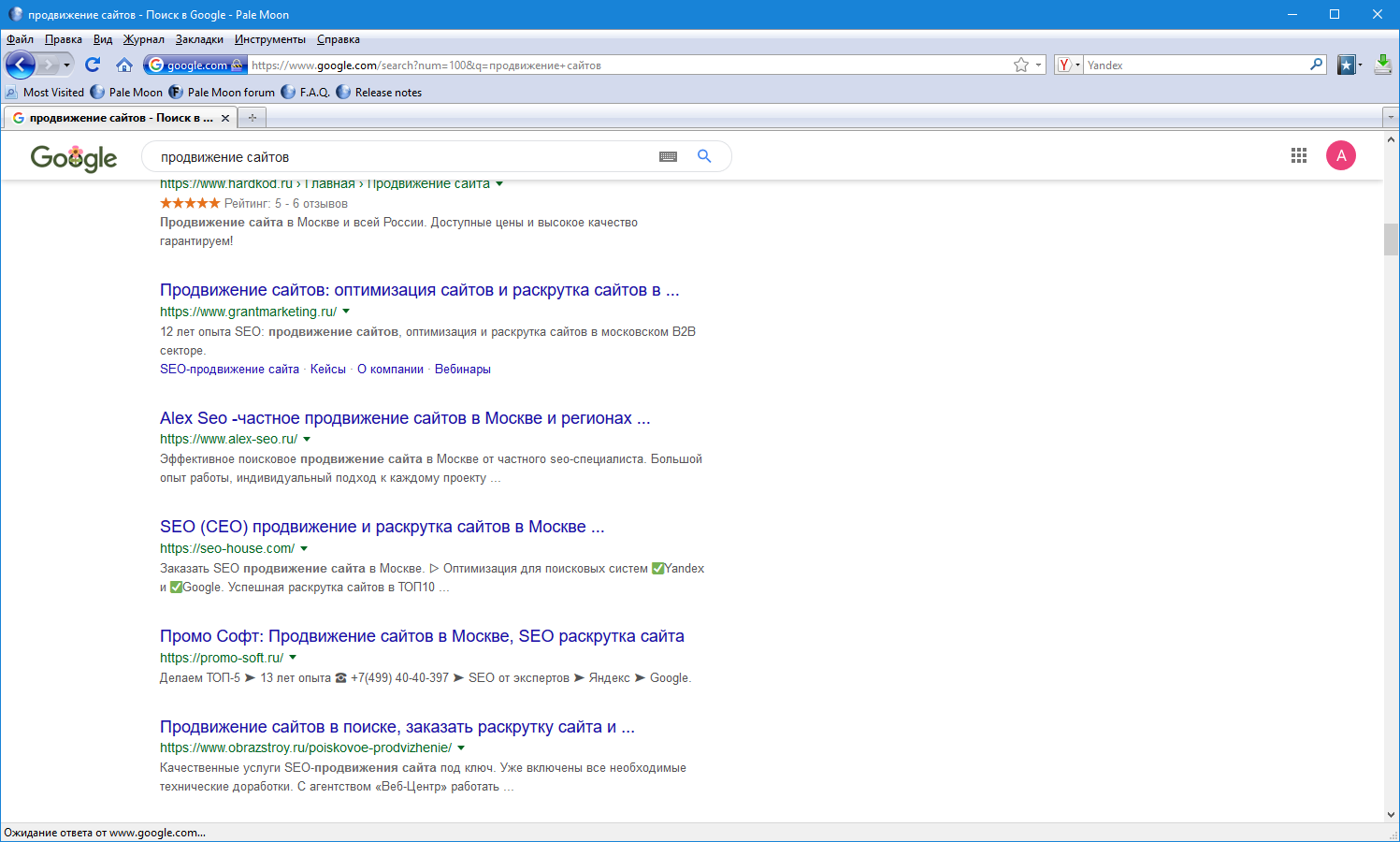Open the URL bar history dropdown
Image resolution: width=1400 pixels, height=842 pixels.
(1038, 65)
